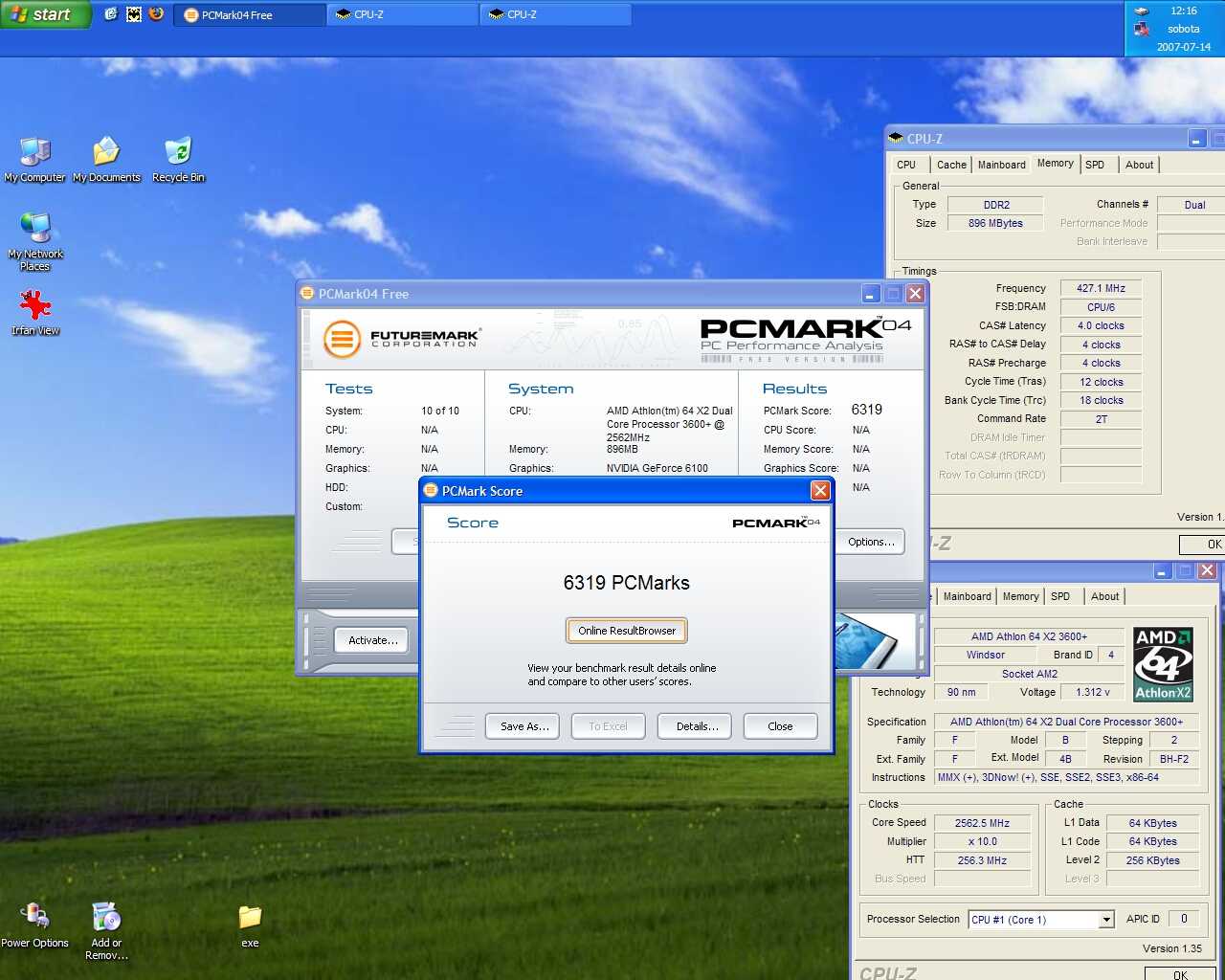Switch to PCMark04 Free taskbar button

tap(249, 14)
